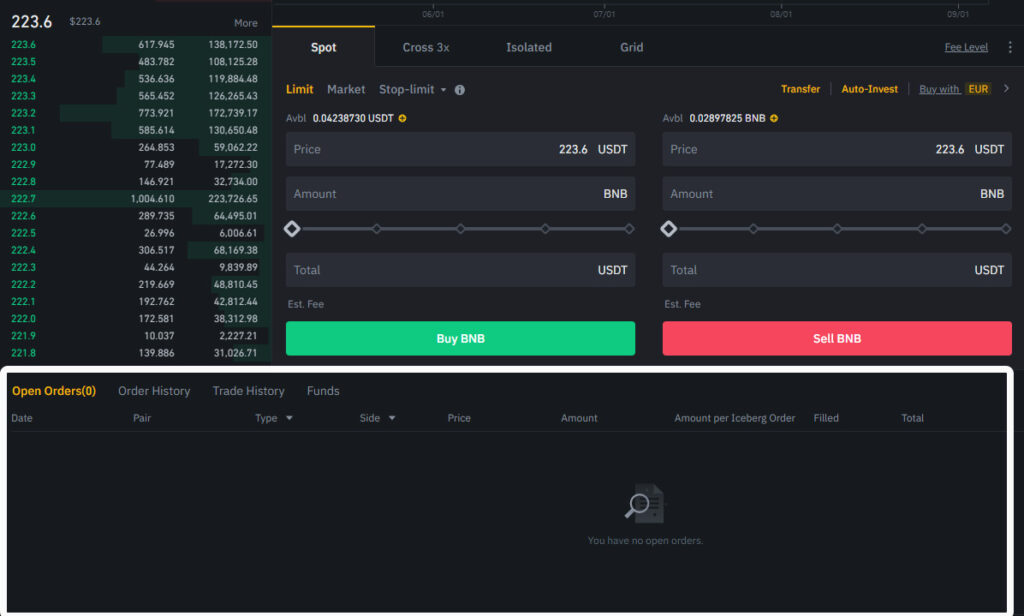Click the sell Price input field
Image resolution: width=1024 pixels, height=616 pixels.
[837, 149]
